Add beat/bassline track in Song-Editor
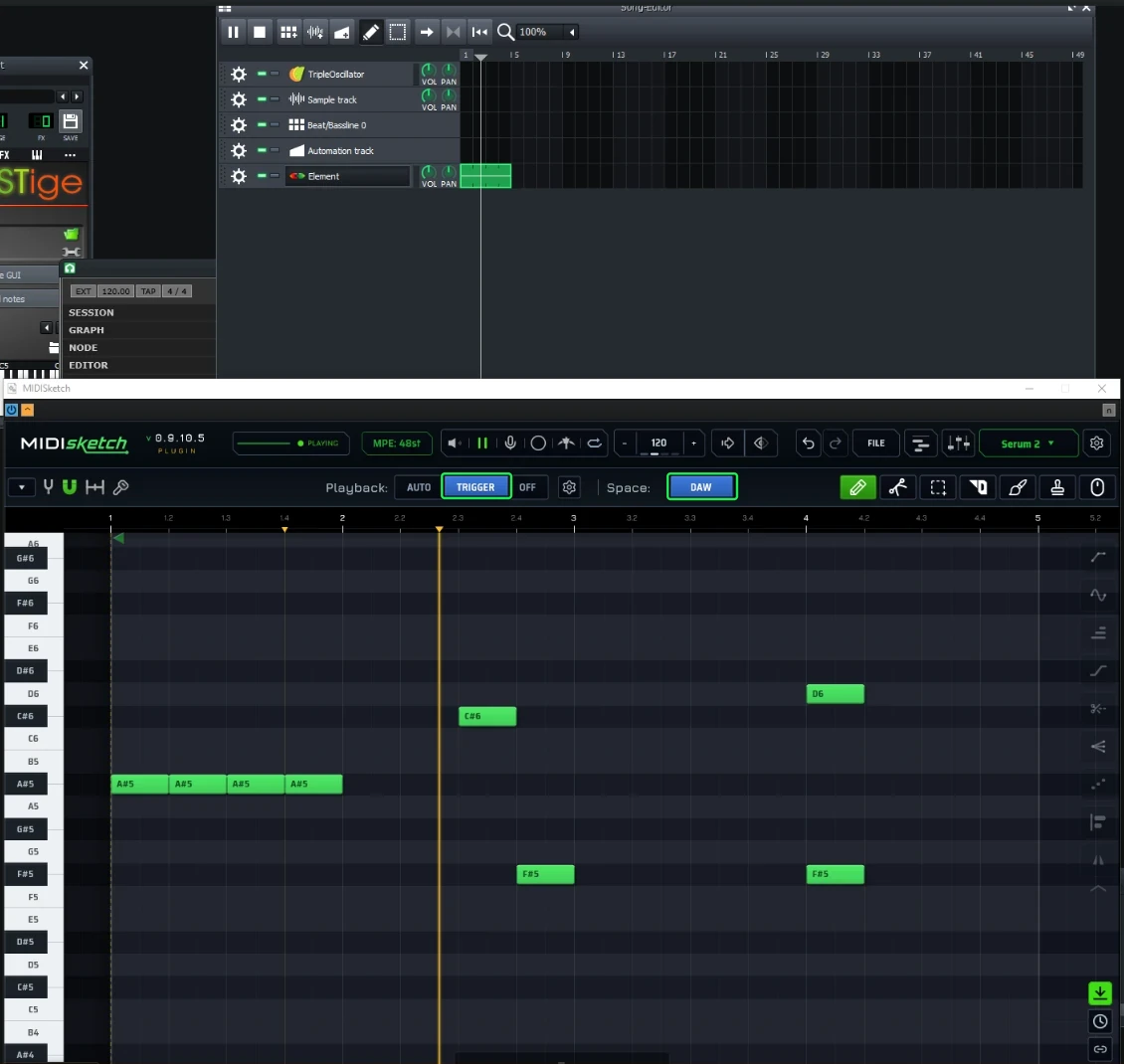This screenshot has height=1064, width=1124. tap(288, 32)
